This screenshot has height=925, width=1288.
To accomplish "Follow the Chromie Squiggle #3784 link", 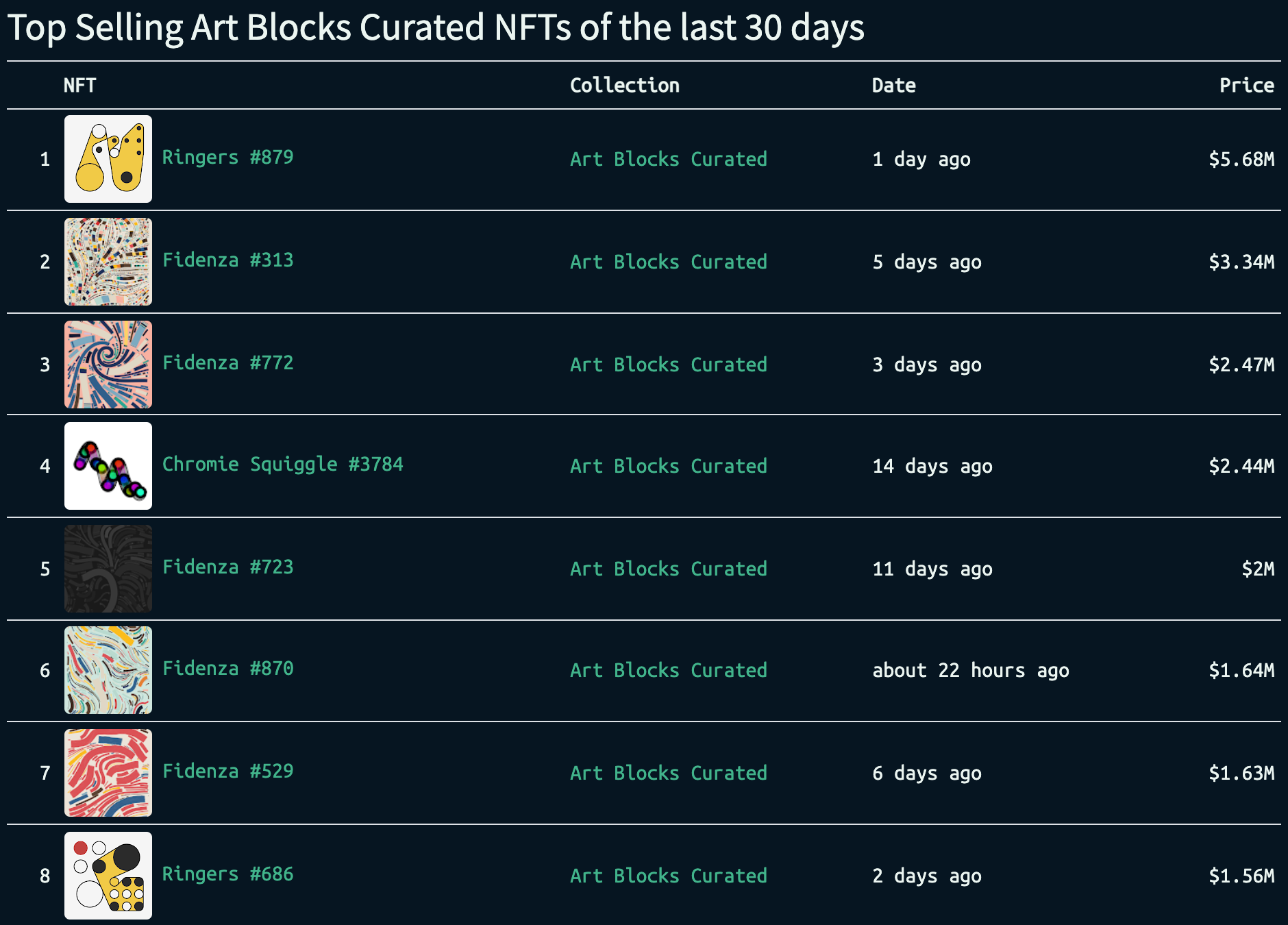I will coord(282,465).
